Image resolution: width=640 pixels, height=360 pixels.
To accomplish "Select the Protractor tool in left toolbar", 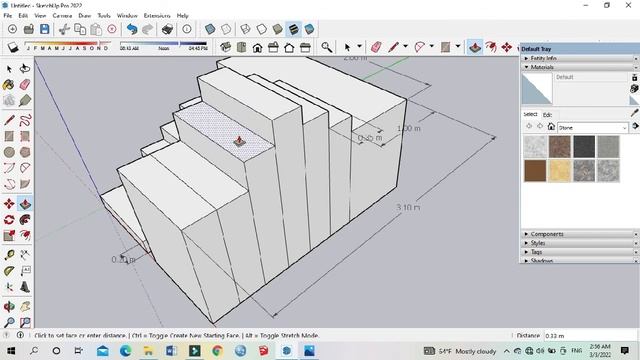I will (9, 271).
